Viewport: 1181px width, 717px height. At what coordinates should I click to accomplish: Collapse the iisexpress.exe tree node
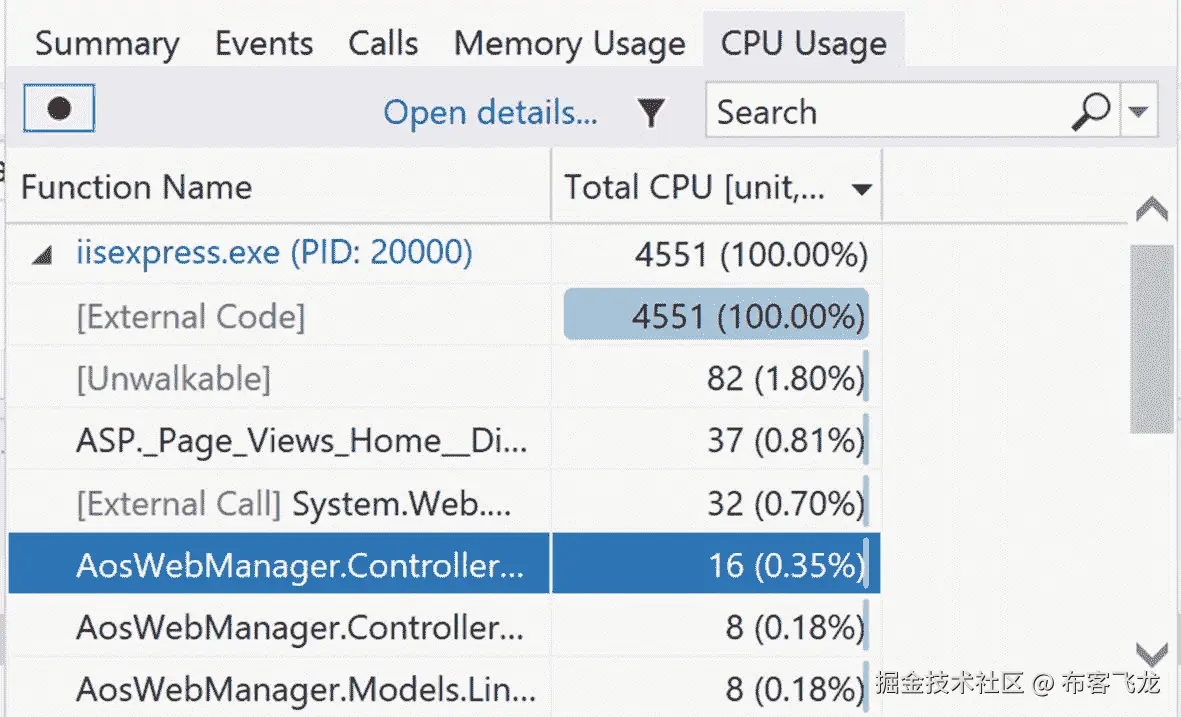coord(41,256)
